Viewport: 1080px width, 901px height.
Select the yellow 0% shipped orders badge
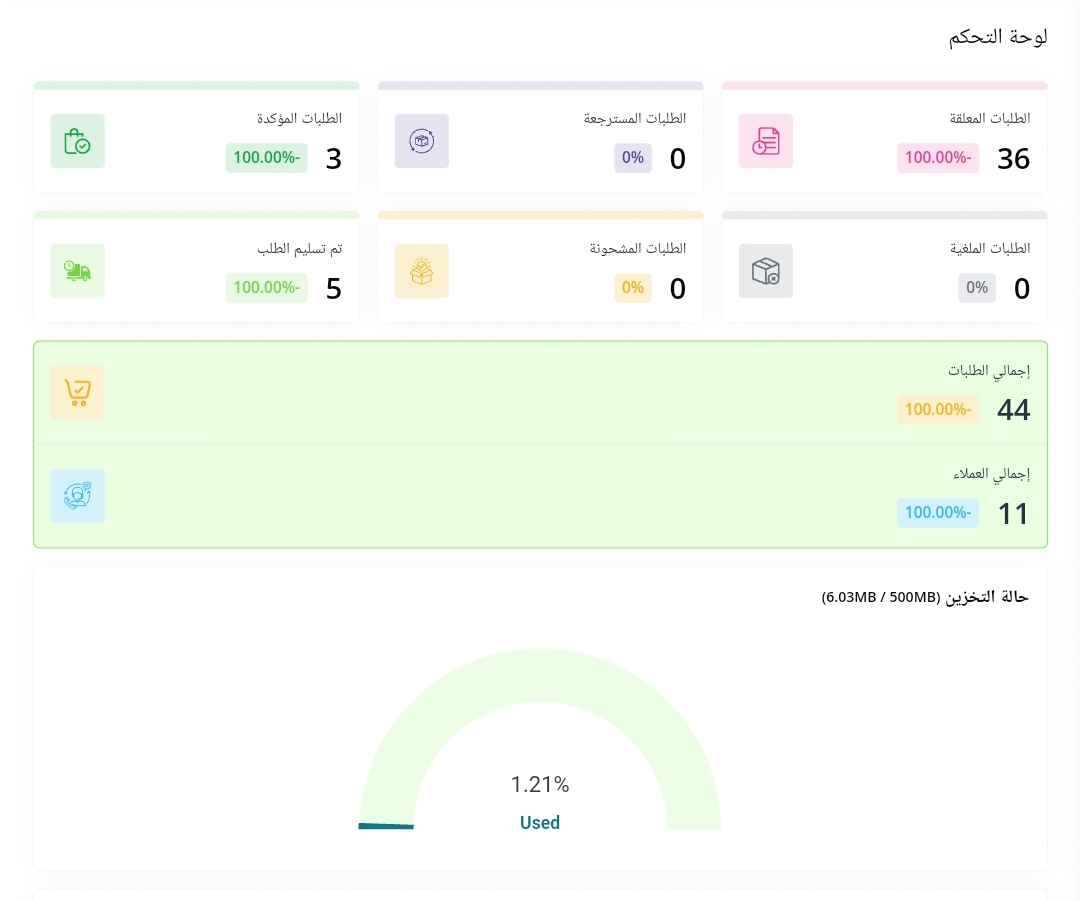(x=632, y=288)
